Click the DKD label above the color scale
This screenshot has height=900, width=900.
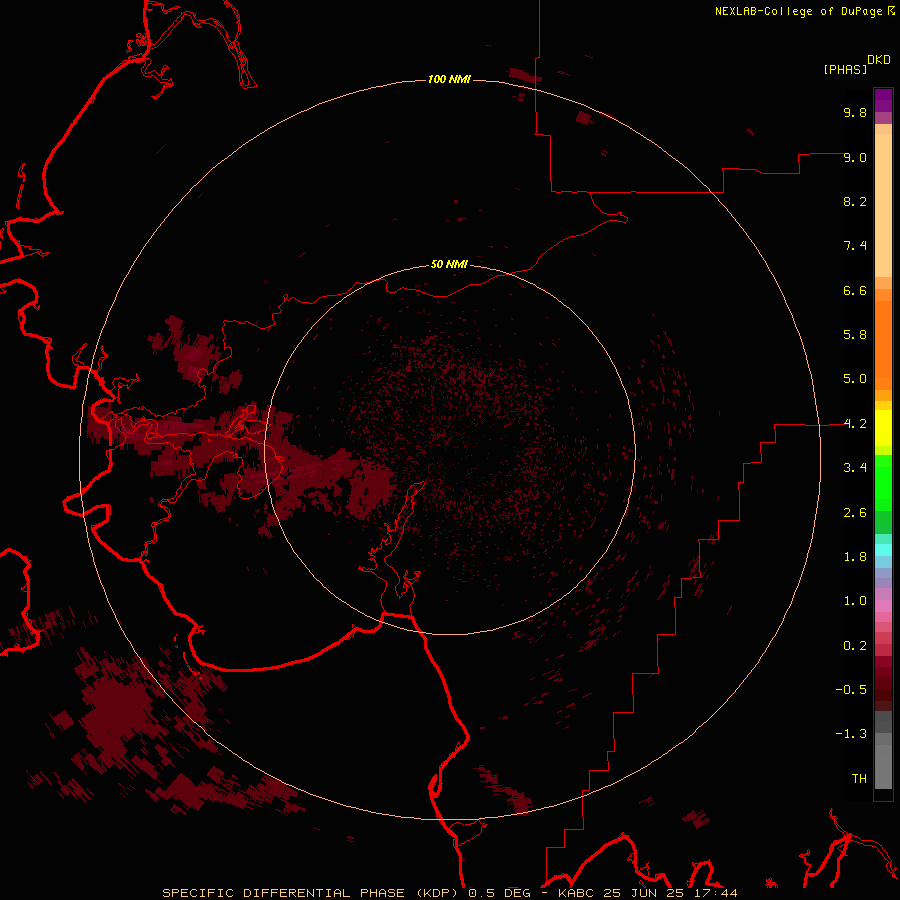point(879,59)
